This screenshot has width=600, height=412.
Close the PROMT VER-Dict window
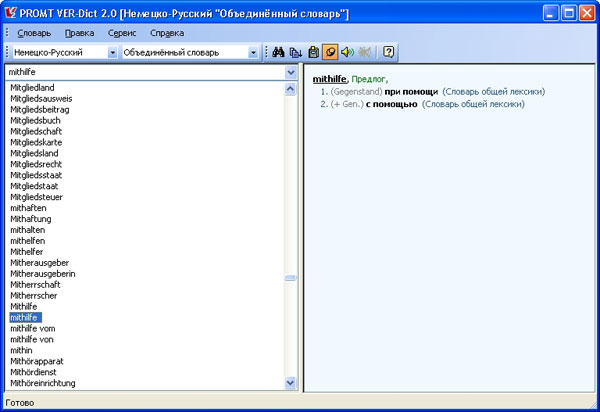(587, 13)
